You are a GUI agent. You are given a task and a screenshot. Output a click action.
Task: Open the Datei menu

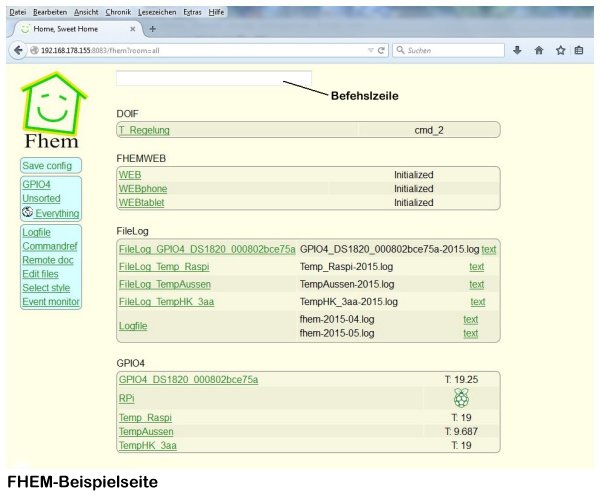pyautogui.click(x=17, y=10)
